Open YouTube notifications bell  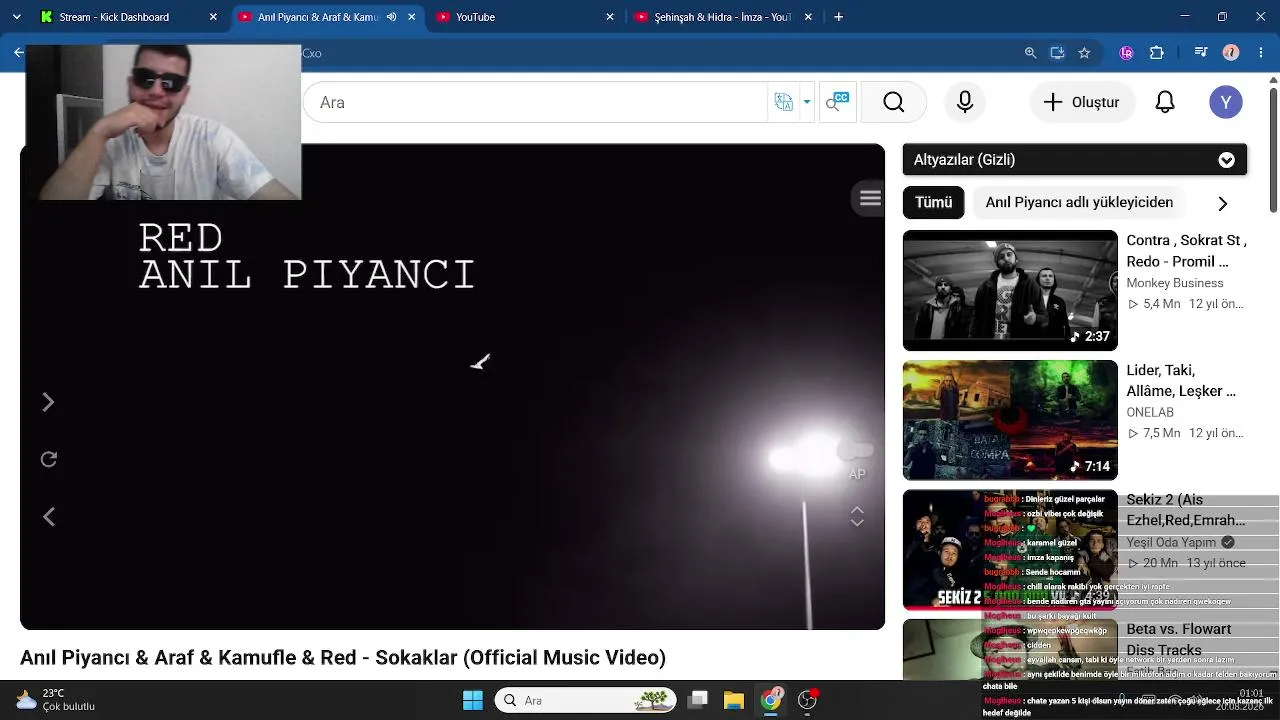pyautogui.click(x=1165, y=102)
